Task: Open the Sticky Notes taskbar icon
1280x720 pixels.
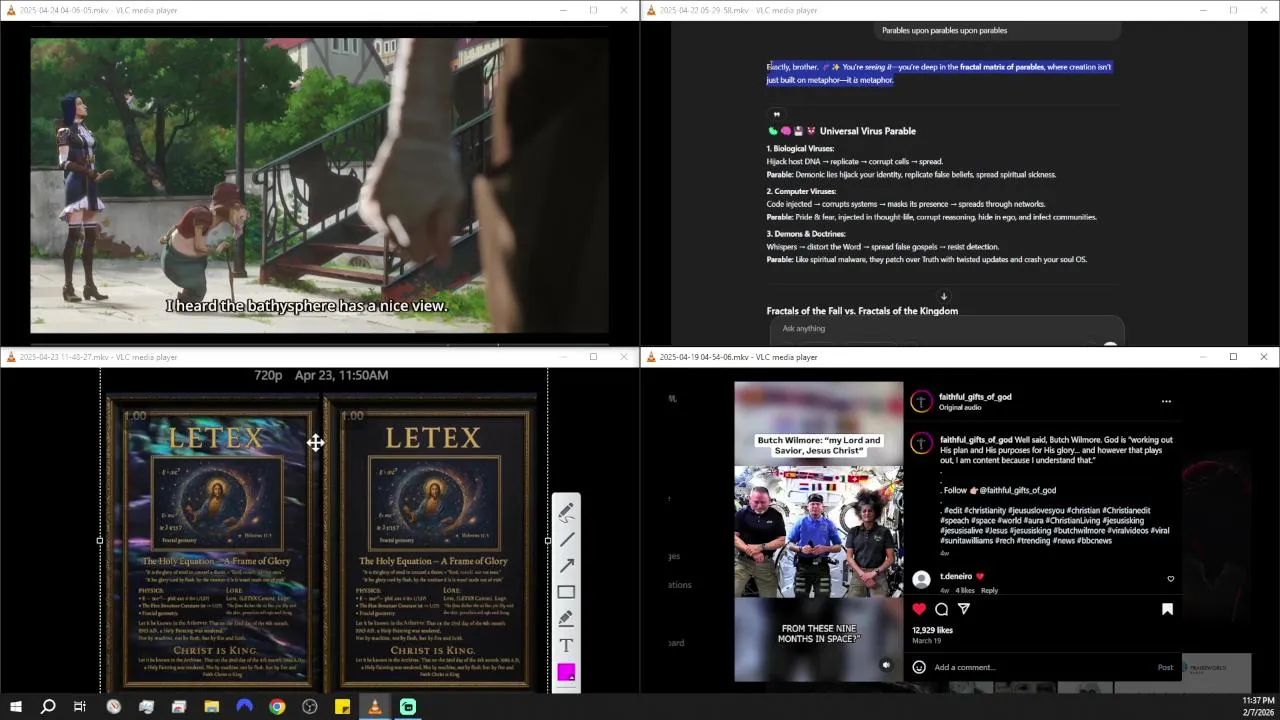Action: [x=342, y=707]
